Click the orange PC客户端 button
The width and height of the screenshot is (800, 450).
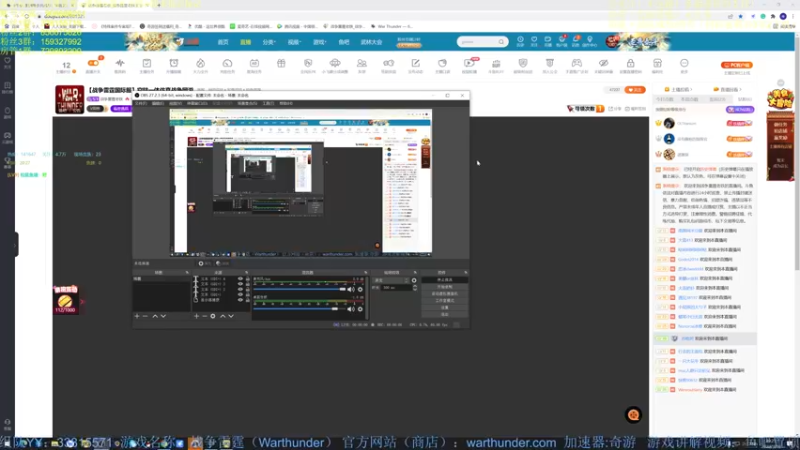736,65
